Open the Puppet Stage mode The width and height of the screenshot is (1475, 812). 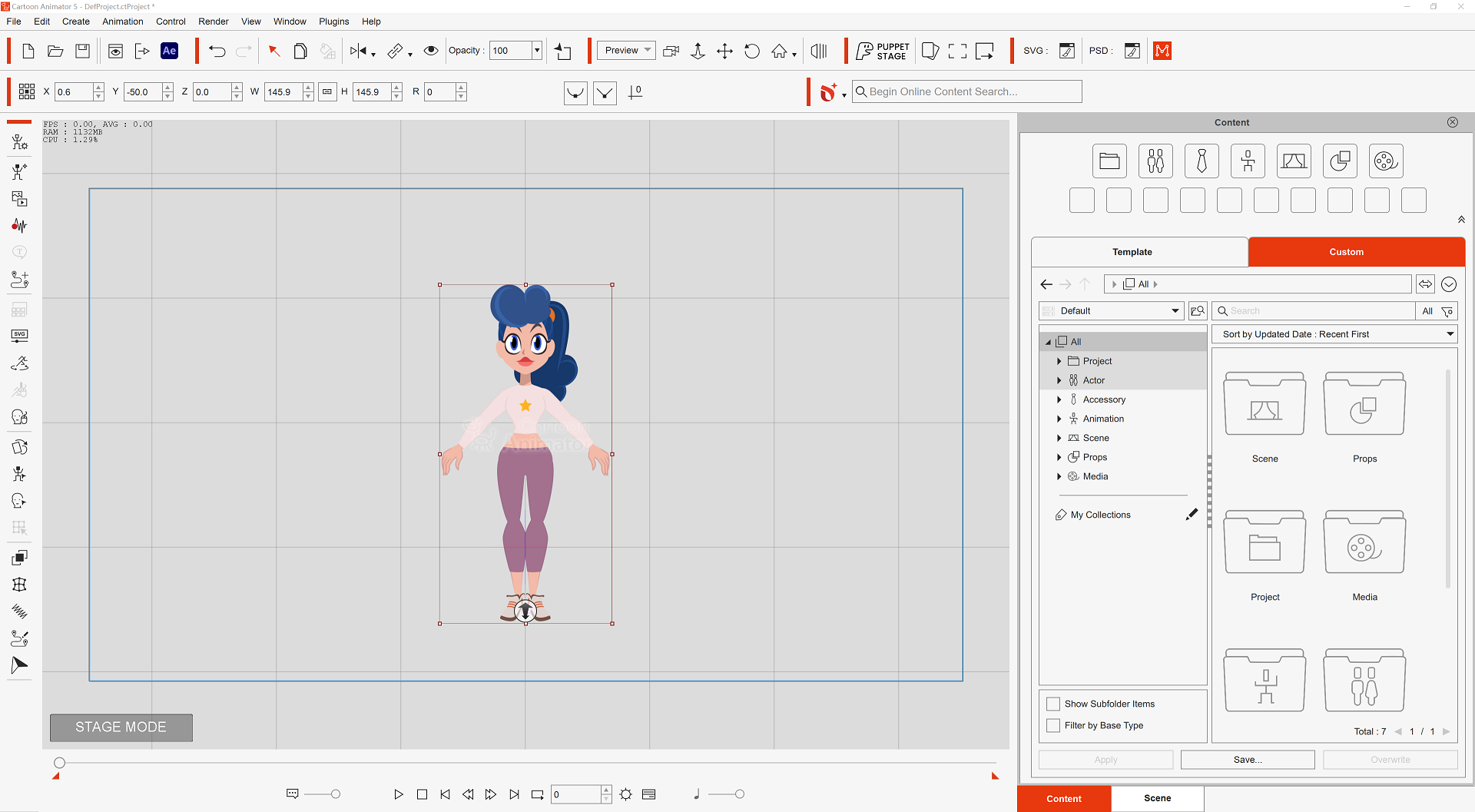pyautogui.click(x=883, y=51)
